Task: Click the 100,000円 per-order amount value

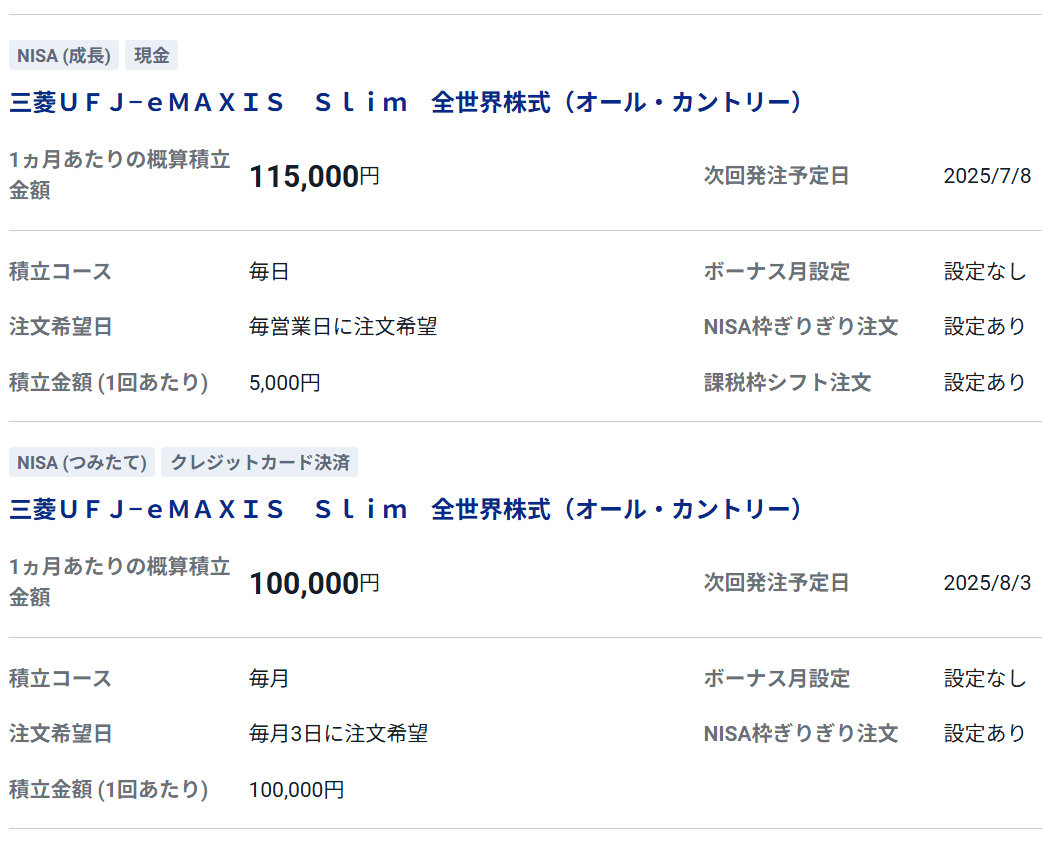Action: pos(296,790)
